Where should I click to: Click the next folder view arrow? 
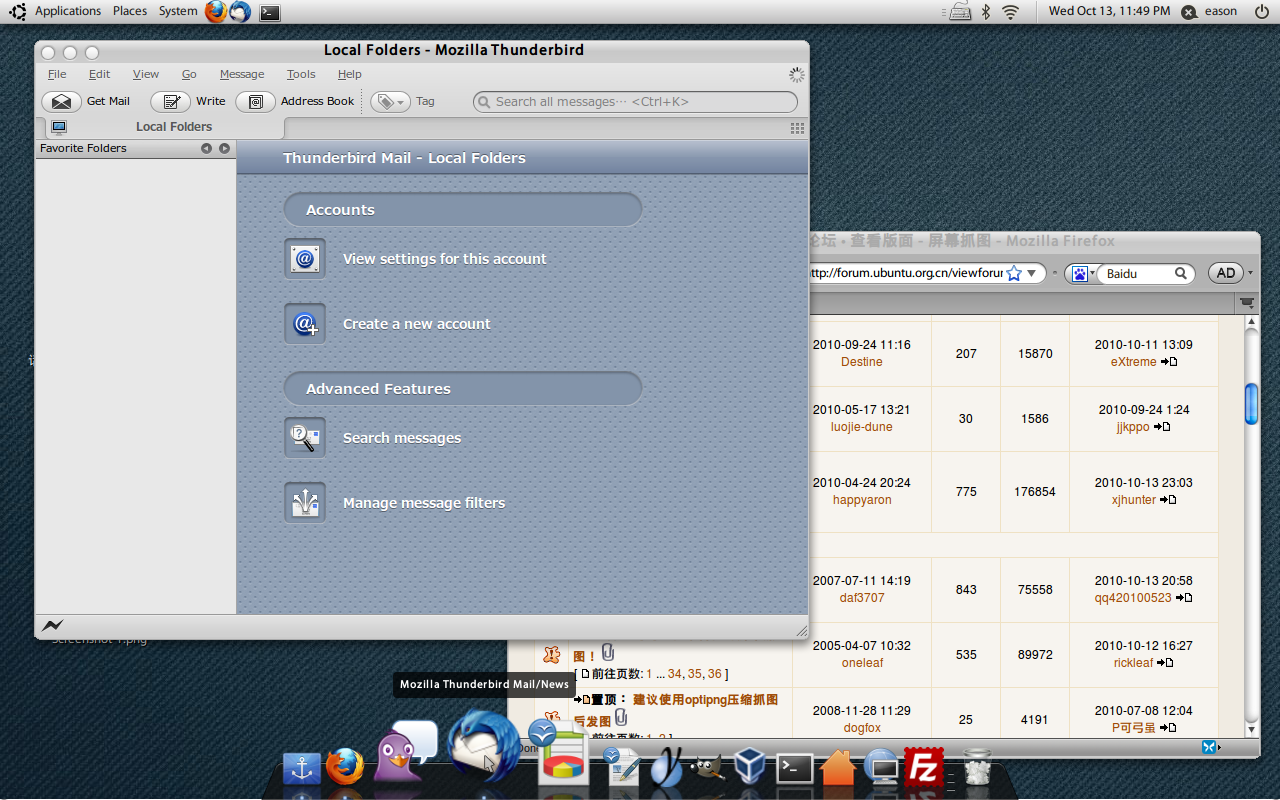point(224,148)
